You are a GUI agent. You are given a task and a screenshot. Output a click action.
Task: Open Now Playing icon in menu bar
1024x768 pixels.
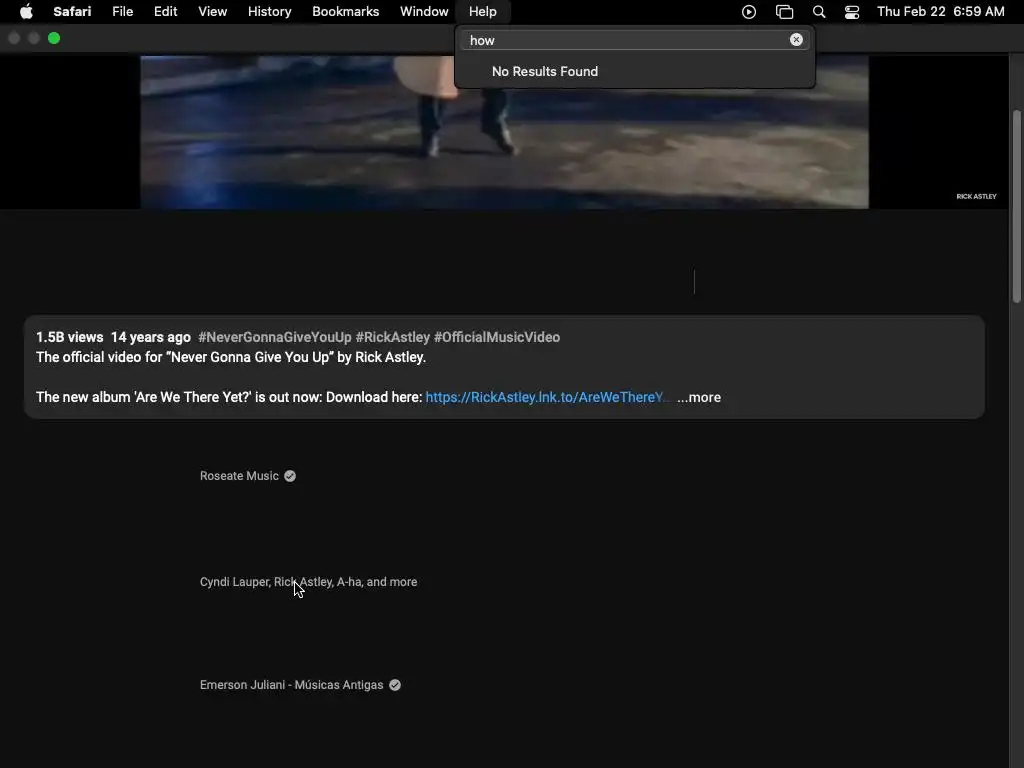click(749, 12)
